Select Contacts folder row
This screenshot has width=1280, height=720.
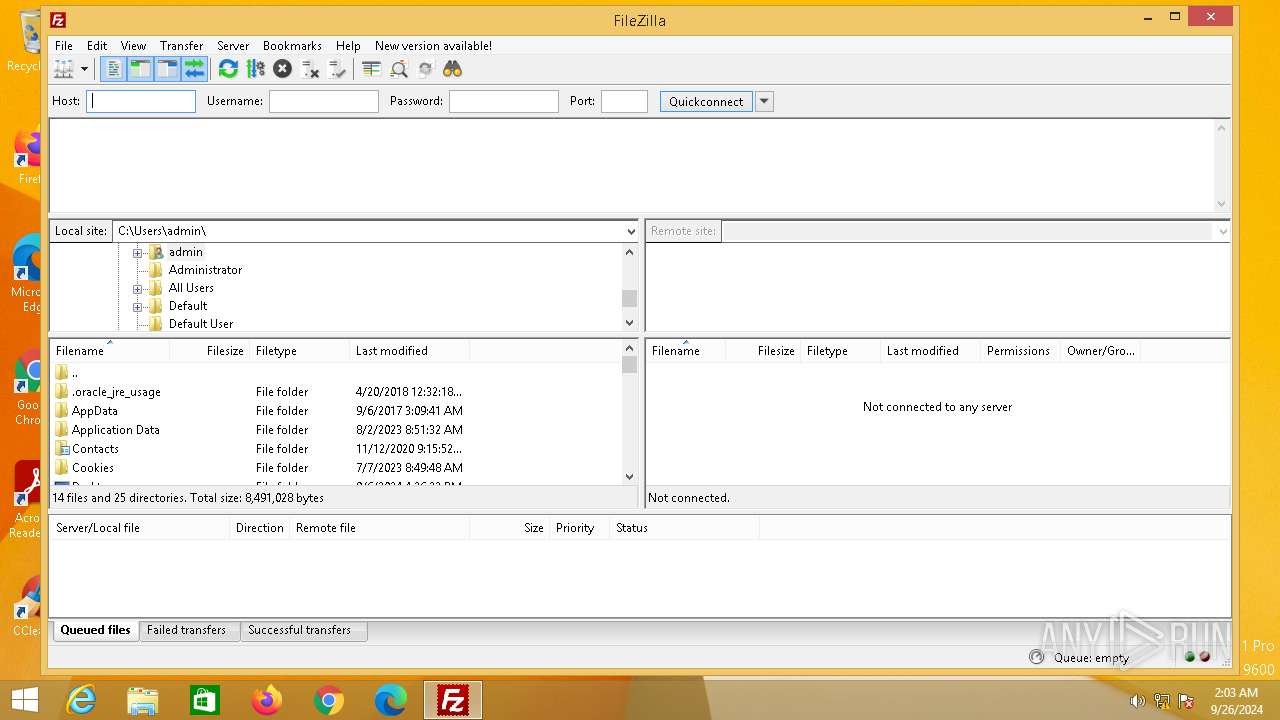(336, 449)
